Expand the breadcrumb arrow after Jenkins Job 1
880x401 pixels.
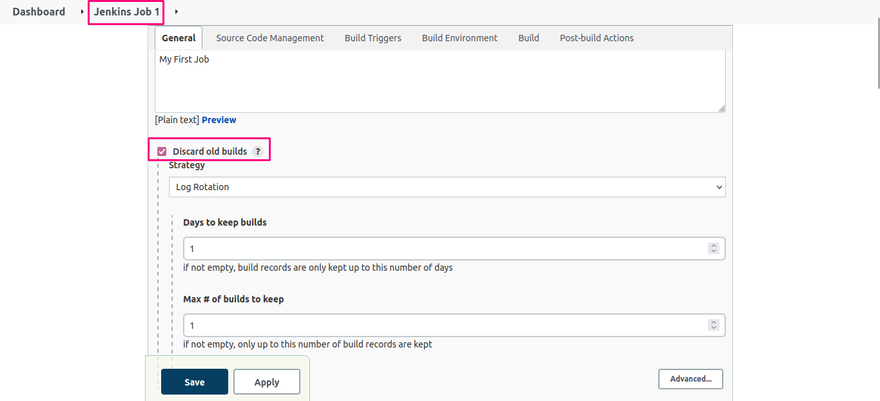point(176,12)
